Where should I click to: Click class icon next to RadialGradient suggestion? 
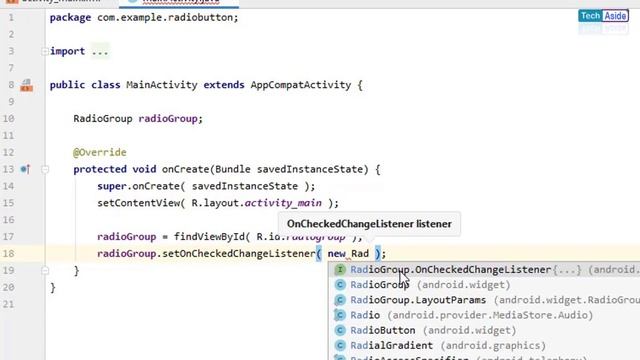tap(340, 345)
